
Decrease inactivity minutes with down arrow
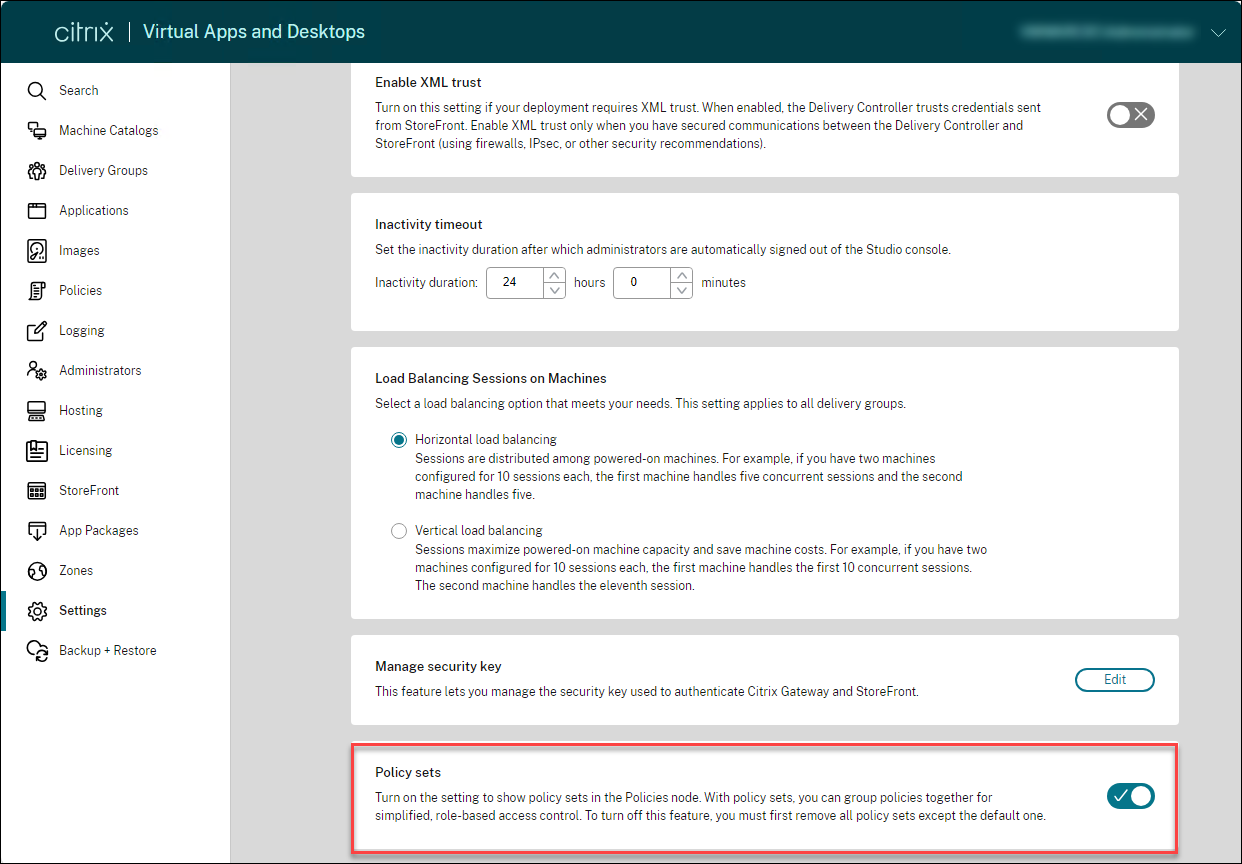681,290
